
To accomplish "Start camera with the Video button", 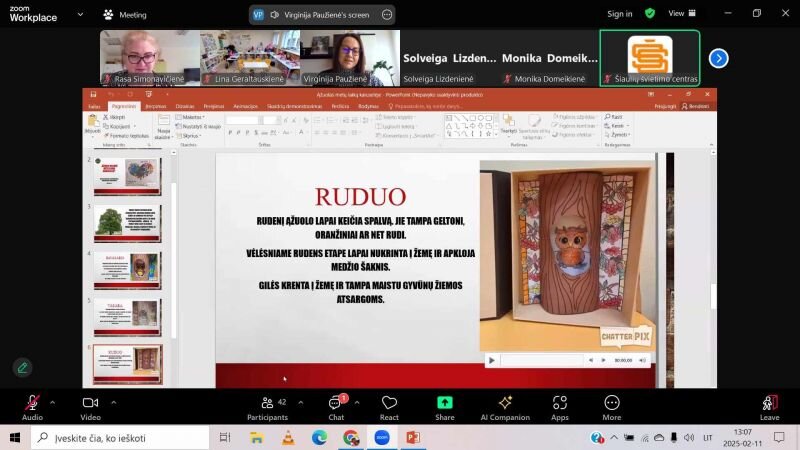I will tap(90, 404).
